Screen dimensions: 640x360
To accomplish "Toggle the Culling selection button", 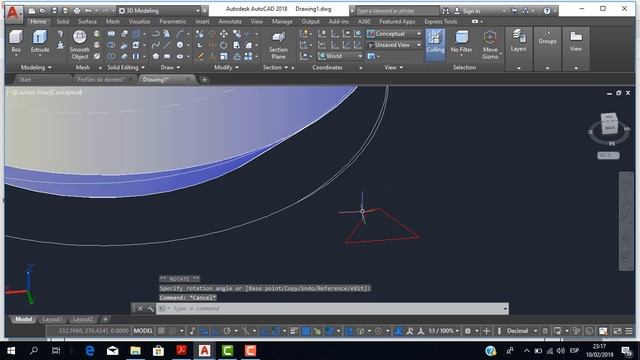I will point(435,44).
